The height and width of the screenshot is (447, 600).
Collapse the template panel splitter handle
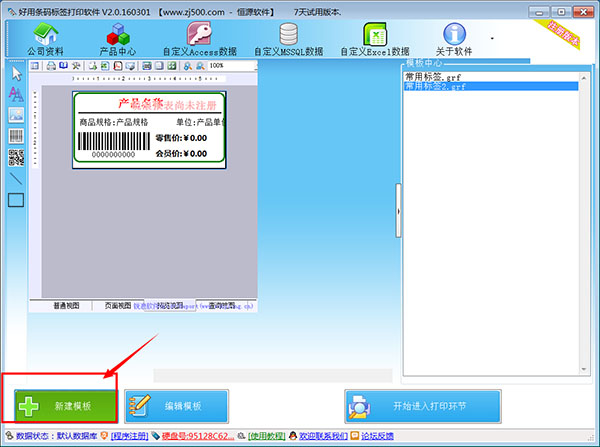point(398,210)
